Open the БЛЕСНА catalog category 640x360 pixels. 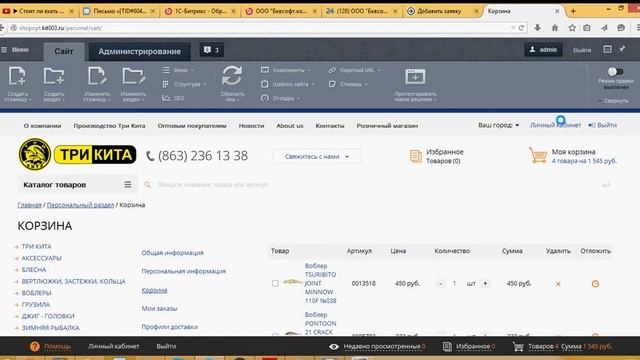pos(34,270)
